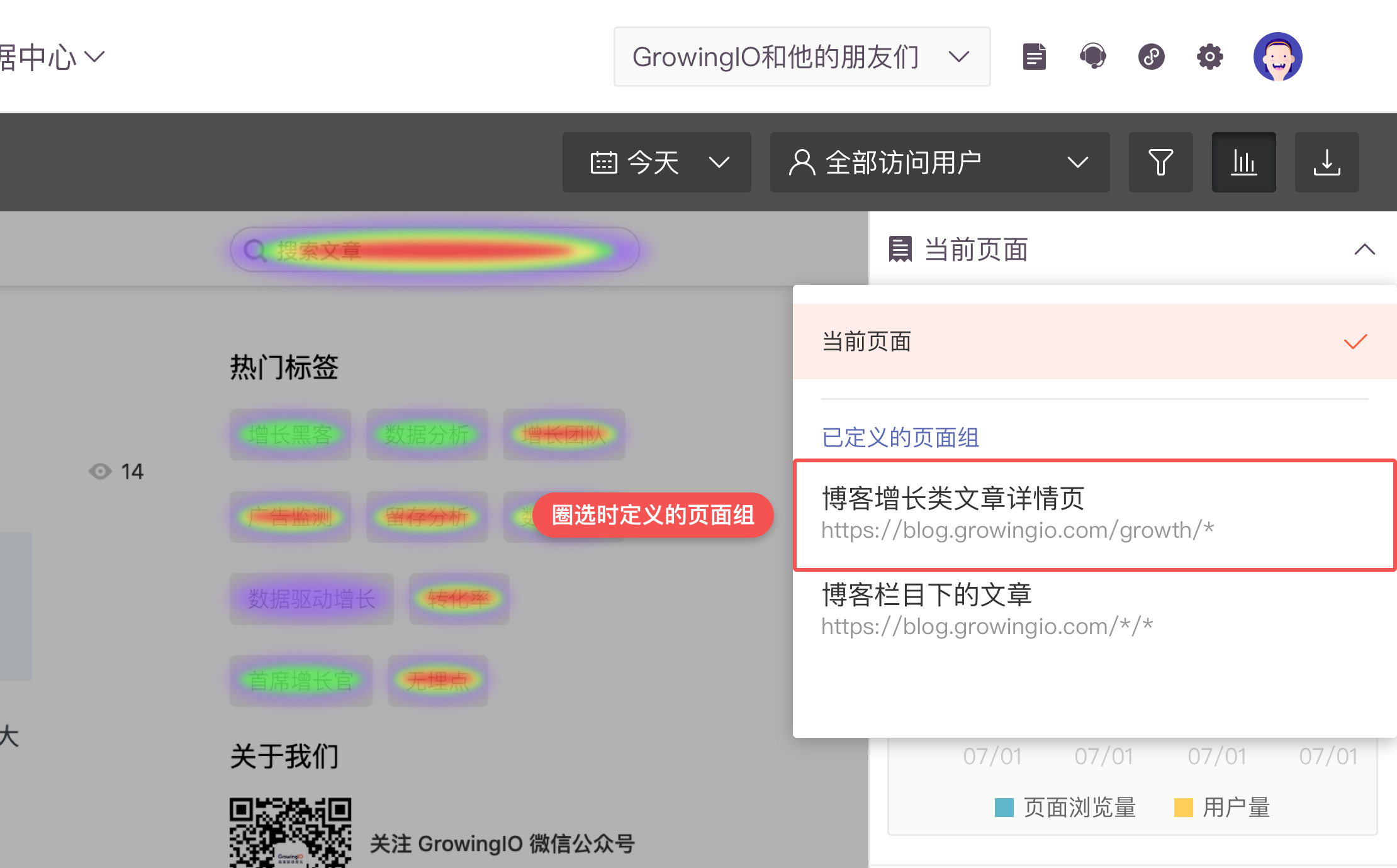Open GrowingIO和他的朋友们 project dropdown
This screenshot has height=868, width=1397.
click(x=801, y=57)
